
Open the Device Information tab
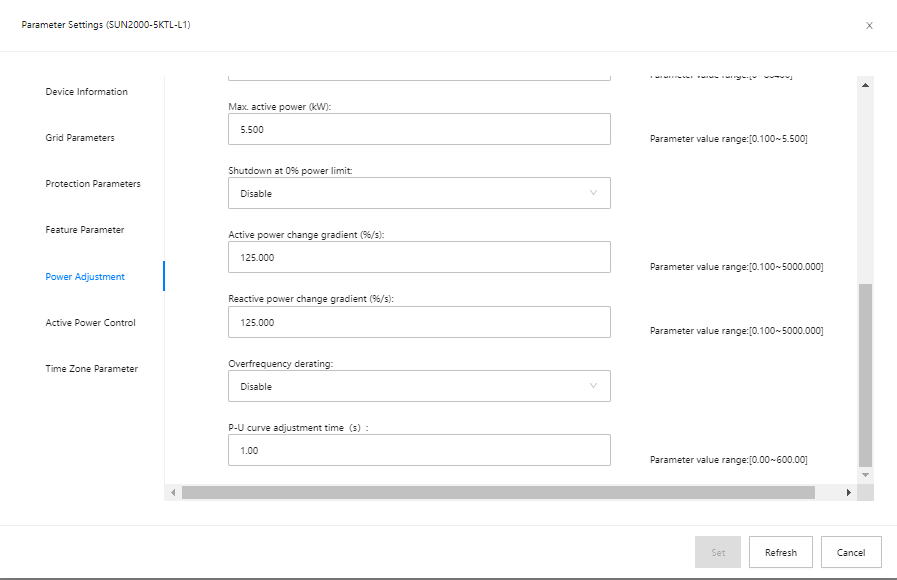87,92
